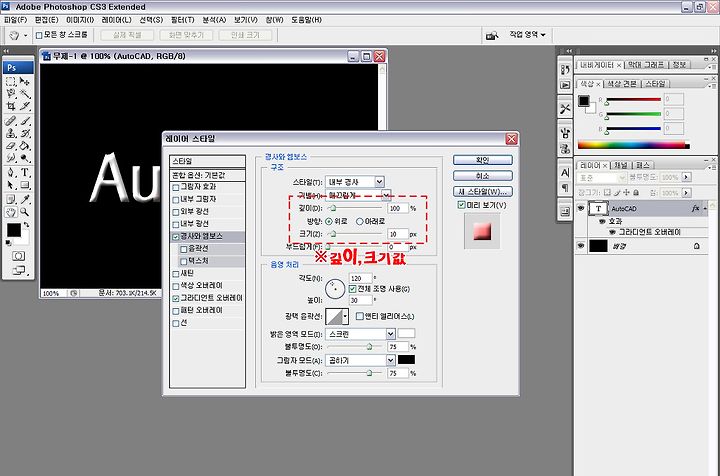Select the Magic Wand tool
This screenshot has height=476, width=720.
[x=25, y=94]
